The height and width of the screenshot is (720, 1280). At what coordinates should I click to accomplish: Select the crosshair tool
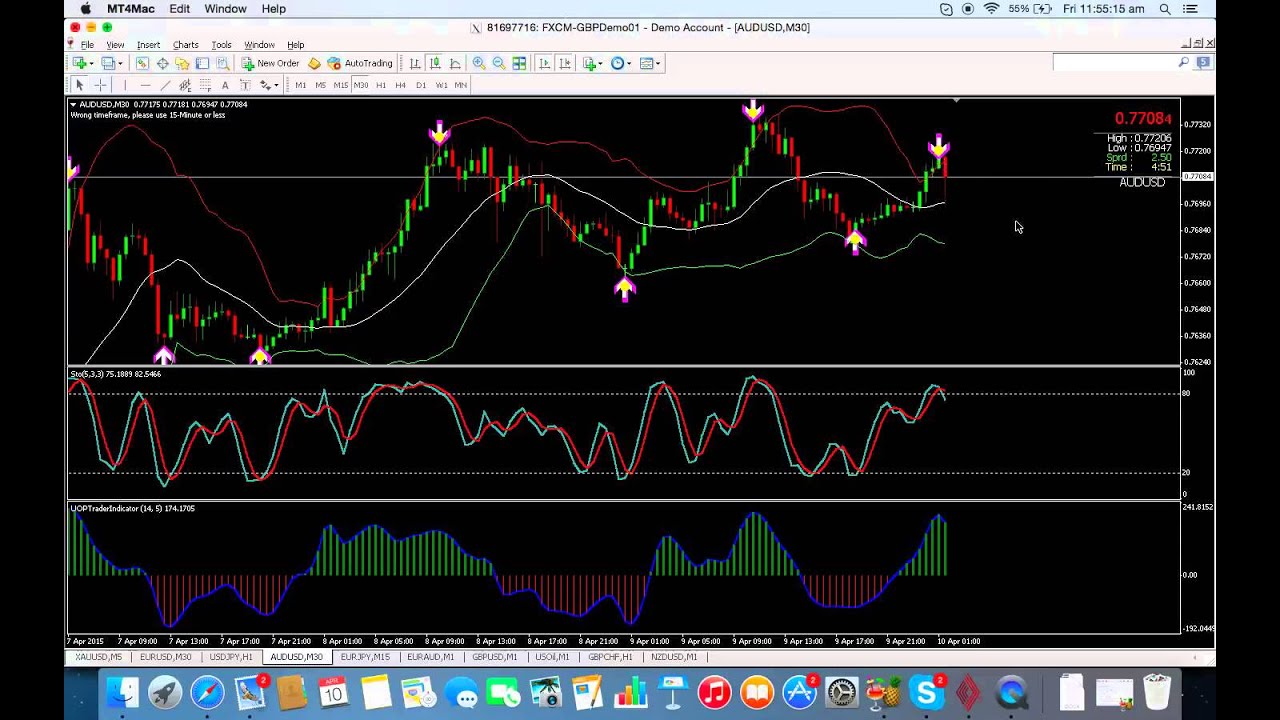tap(100, 85)
